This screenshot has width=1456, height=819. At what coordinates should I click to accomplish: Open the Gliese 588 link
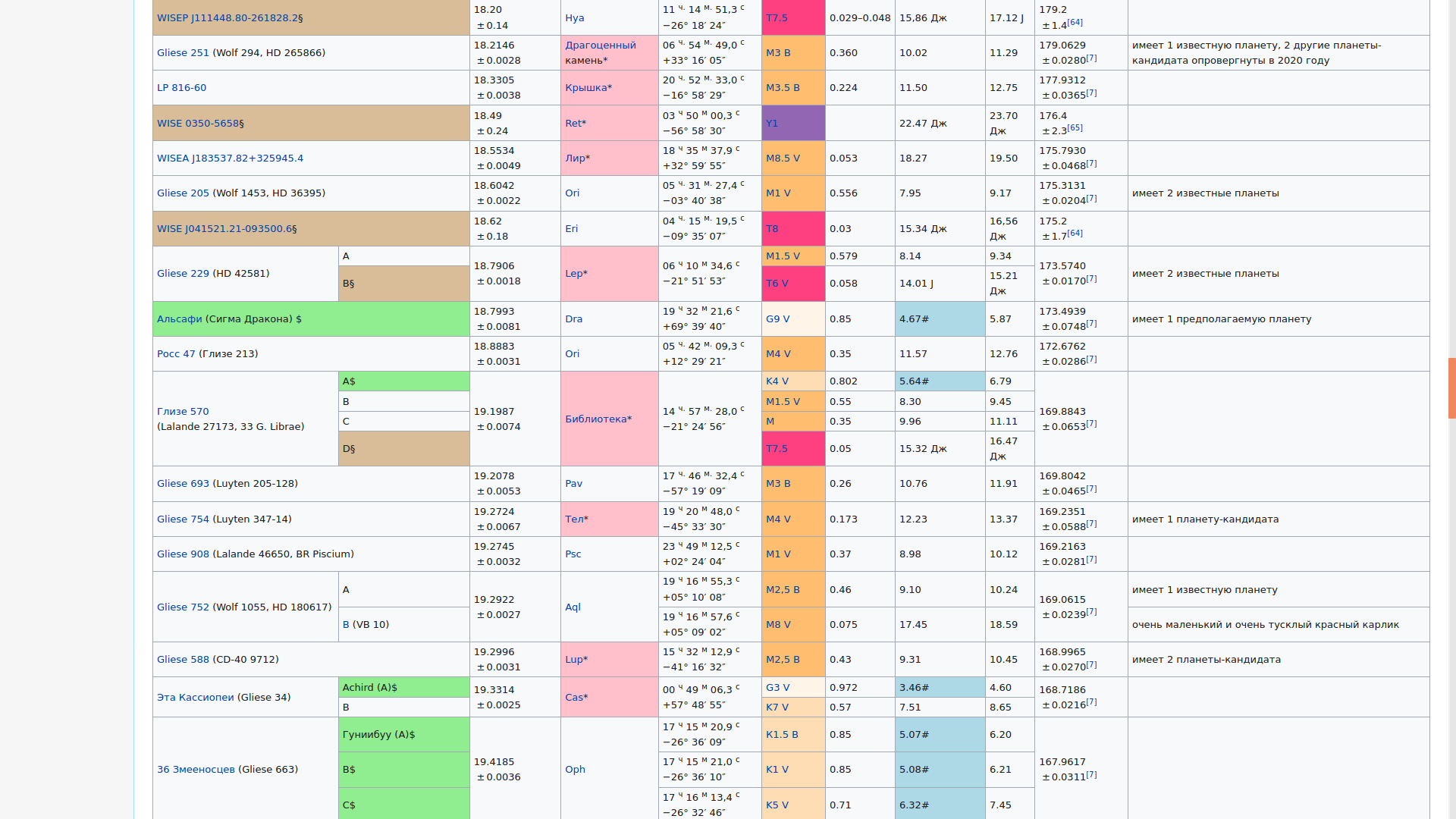coord(183,660)
